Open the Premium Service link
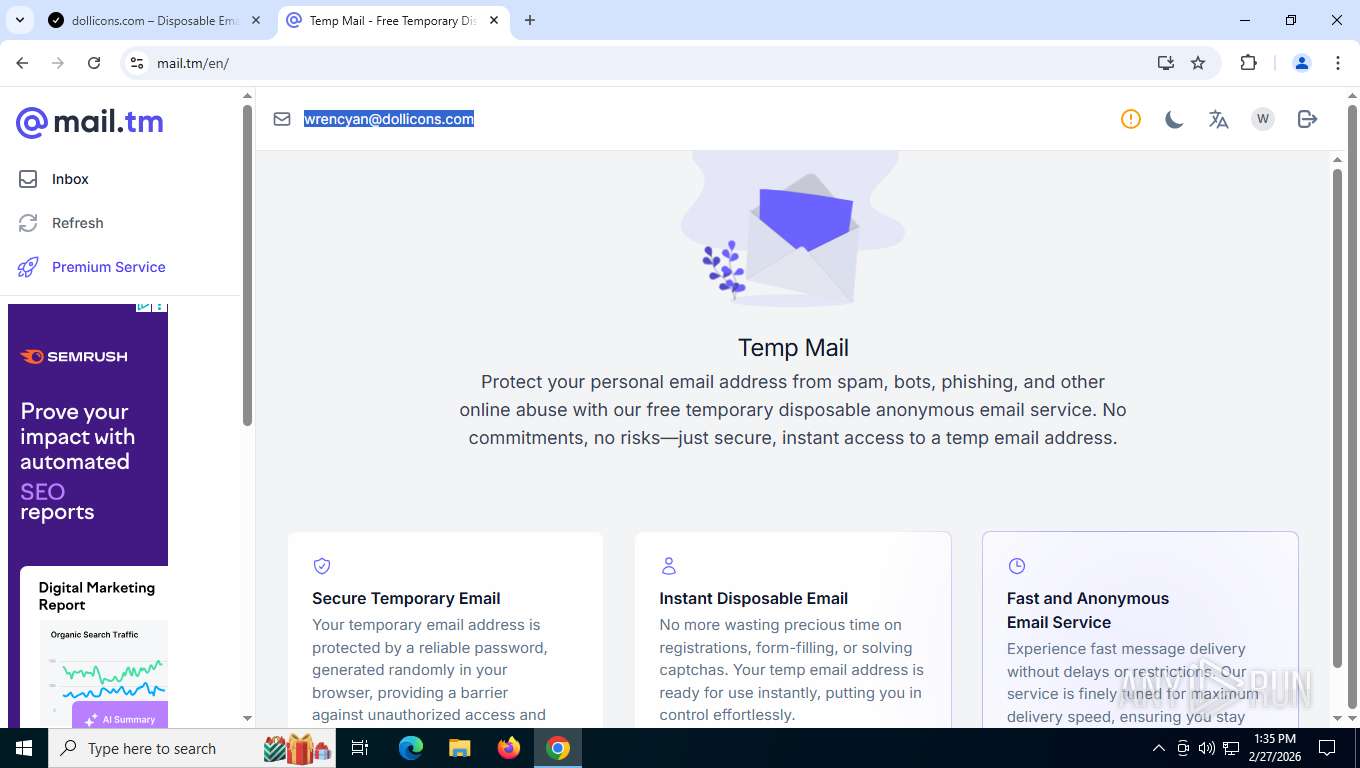The image size is (1360, 768). pos(108,267)
